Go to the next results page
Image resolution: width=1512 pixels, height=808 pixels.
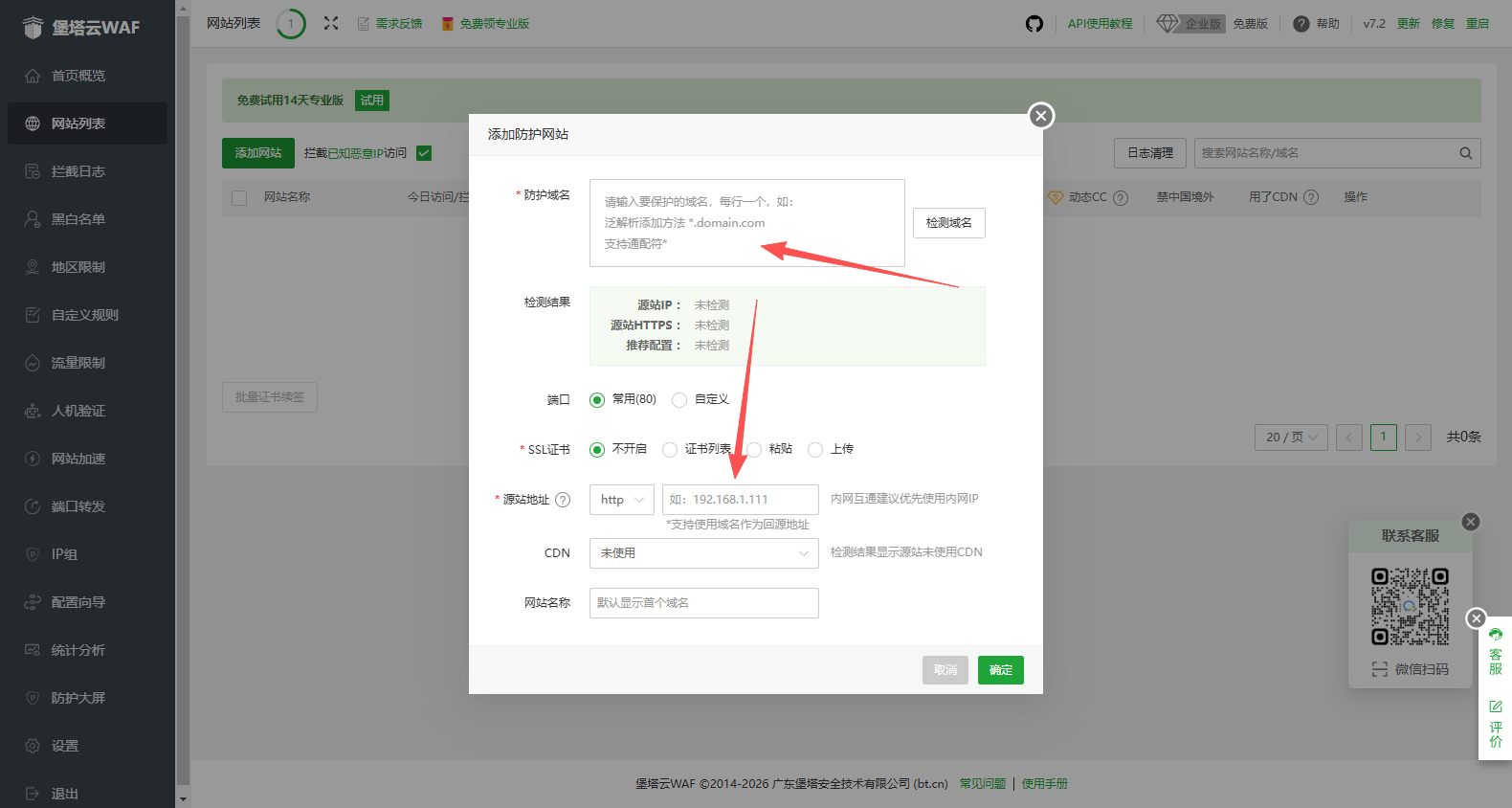[x=1419, y=438]
